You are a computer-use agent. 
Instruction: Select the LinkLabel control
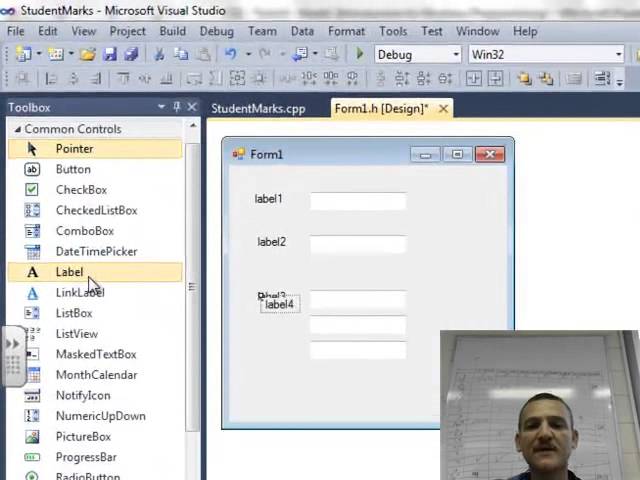pyautogui.click(x=95, y=293)
